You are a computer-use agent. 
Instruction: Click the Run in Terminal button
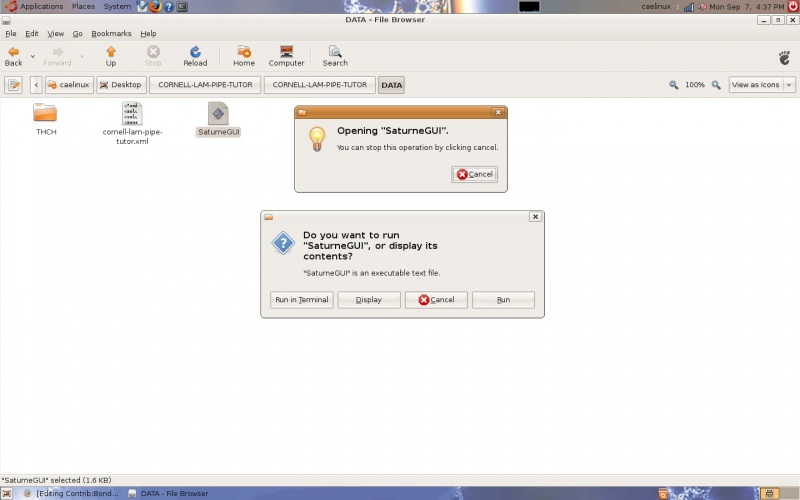click(x=301, y=300)
